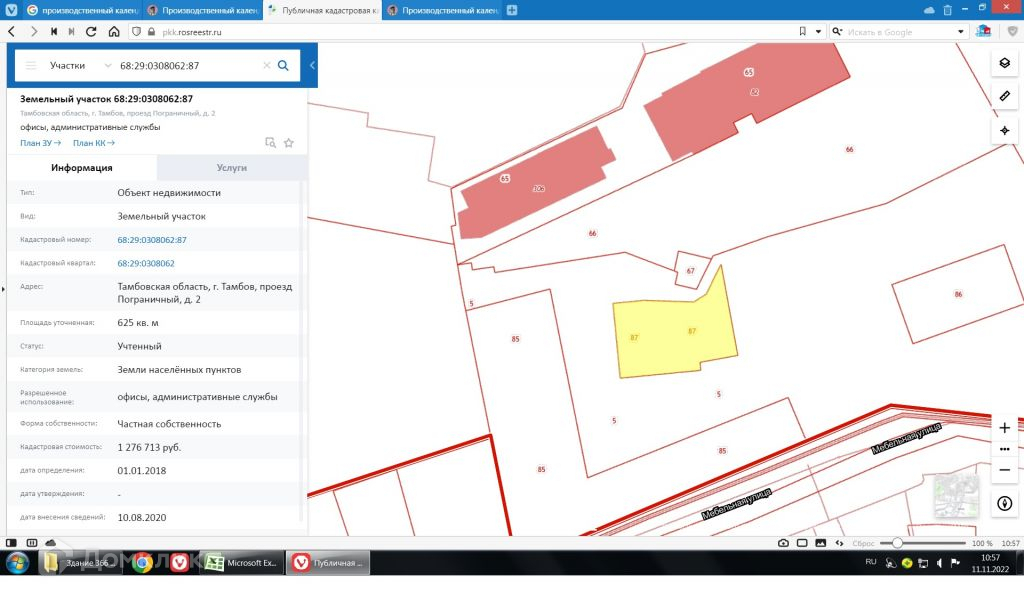Open the bookmark dropdown arrow

click(818, 31)
